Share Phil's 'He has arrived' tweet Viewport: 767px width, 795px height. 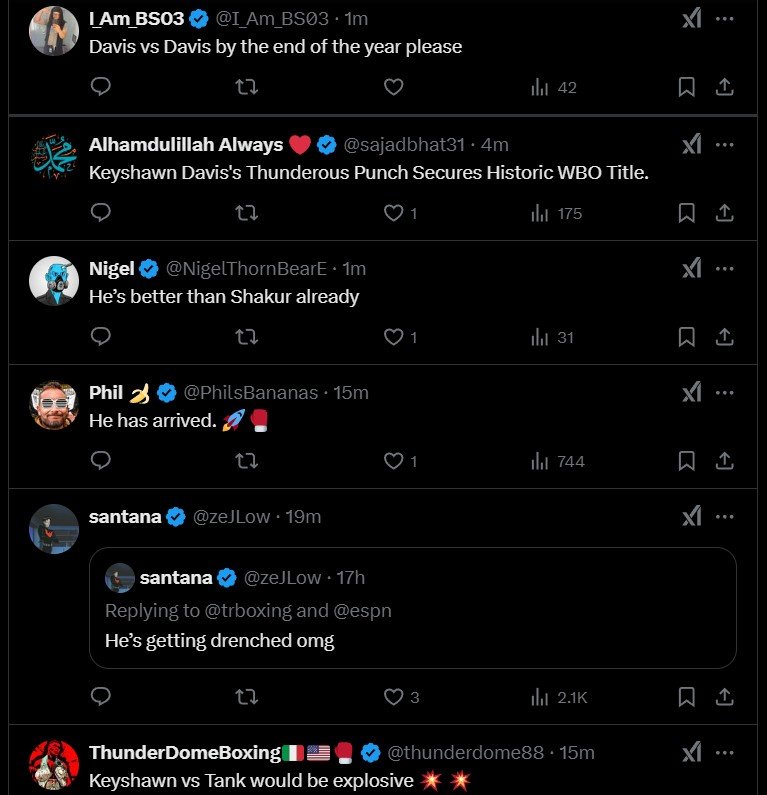(724, 461)
